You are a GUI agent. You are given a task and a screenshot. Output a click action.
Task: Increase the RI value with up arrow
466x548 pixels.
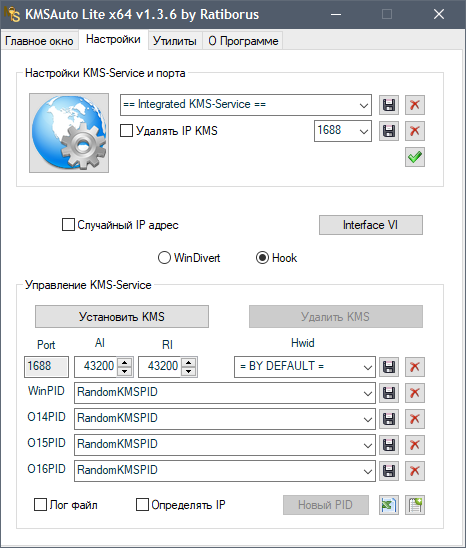pos(189,362)
